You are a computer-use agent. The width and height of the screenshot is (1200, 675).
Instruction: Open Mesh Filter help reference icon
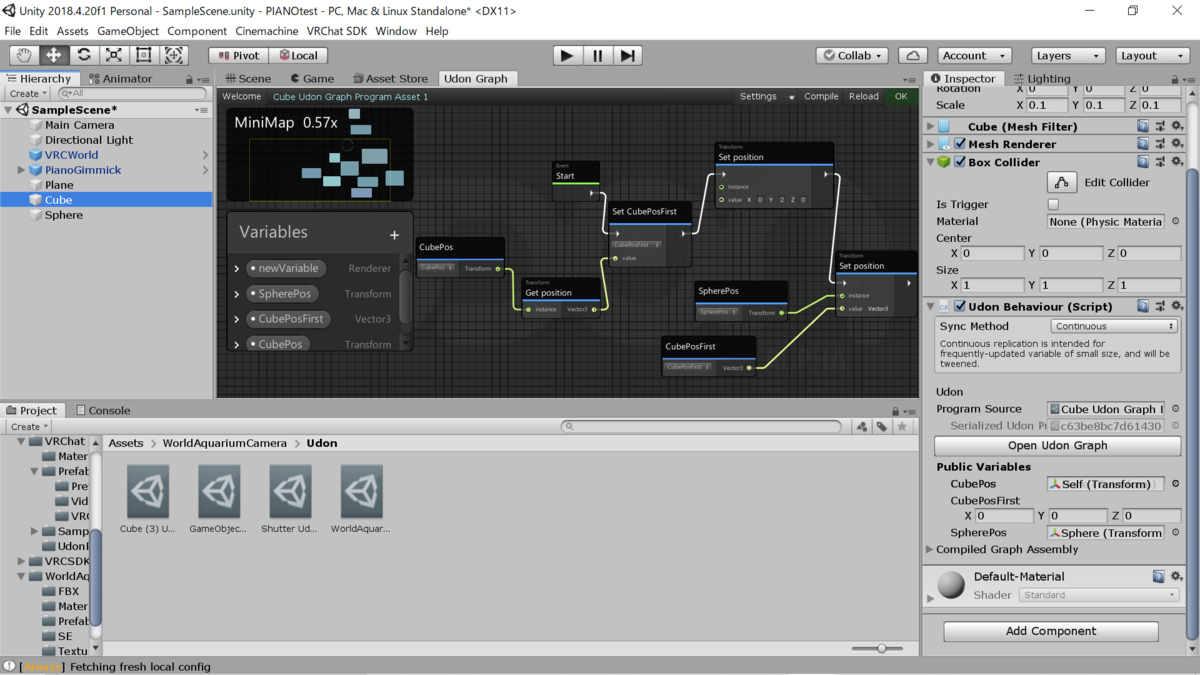click(x=1143, y=127)
